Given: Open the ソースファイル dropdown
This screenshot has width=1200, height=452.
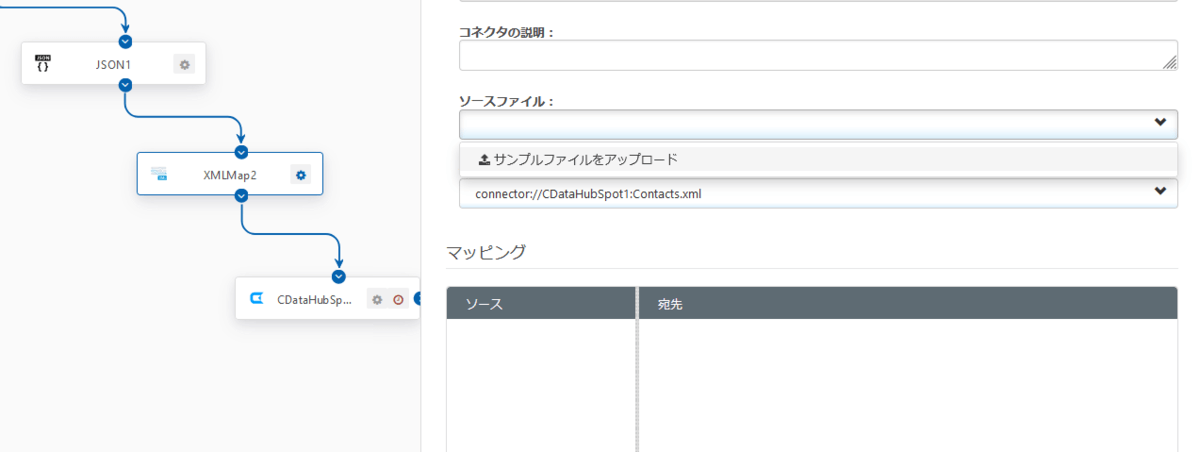Looking at the screenshot, I should click(x=818, y=124).
